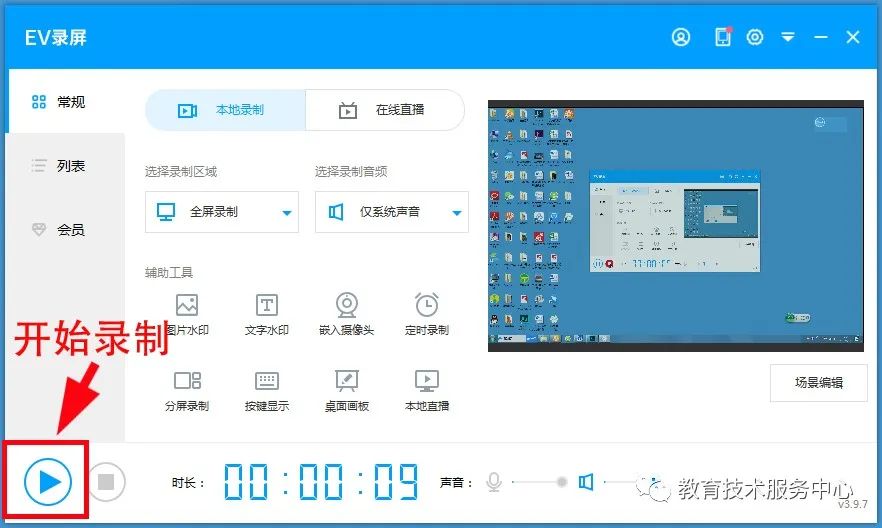Open settings gear in title bar
This screenshot has width=882, height=528.
(x=755, y=37)
